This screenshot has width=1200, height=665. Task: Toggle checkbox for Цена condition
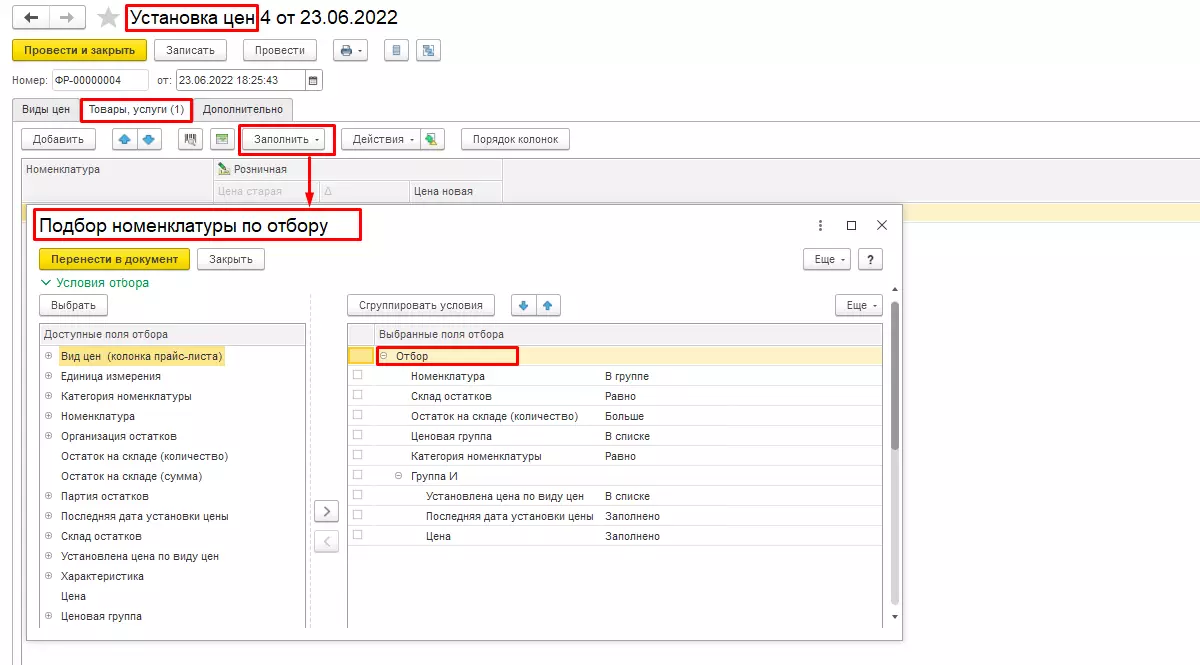(357, 535)
